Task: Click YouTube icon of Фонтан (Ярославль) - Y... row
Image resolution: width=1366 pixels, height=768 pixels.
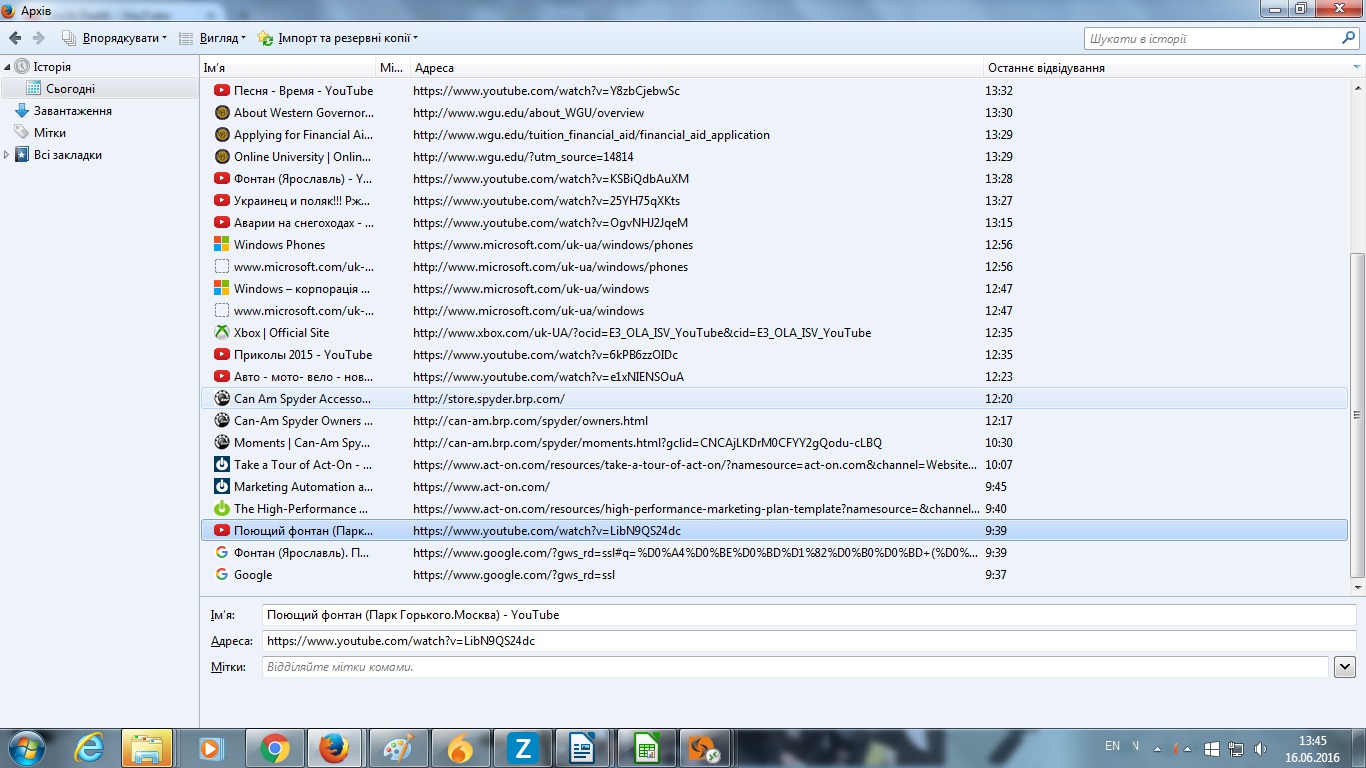Action: 222,179
